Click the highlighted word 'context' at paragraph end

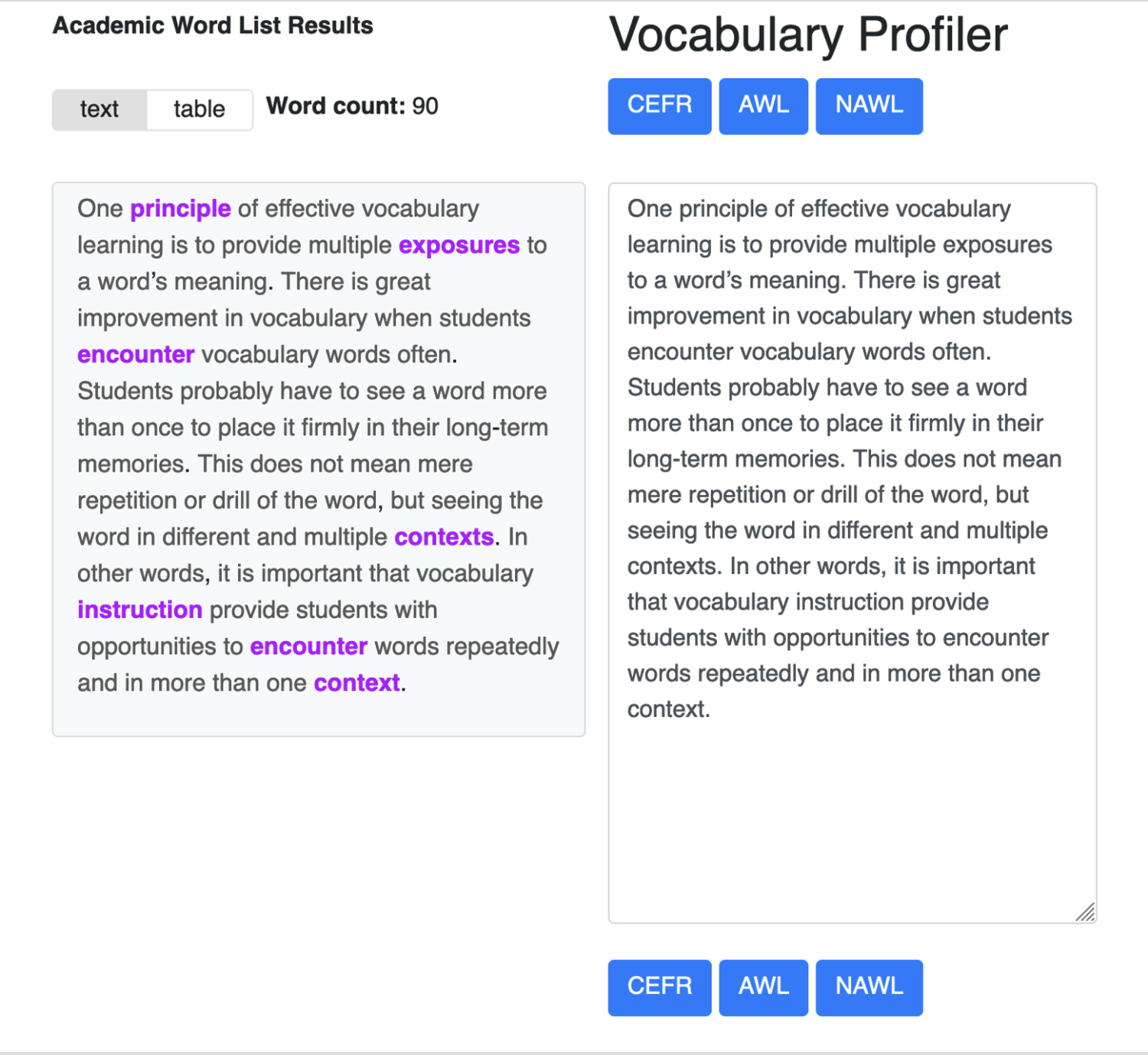[356, 682]
